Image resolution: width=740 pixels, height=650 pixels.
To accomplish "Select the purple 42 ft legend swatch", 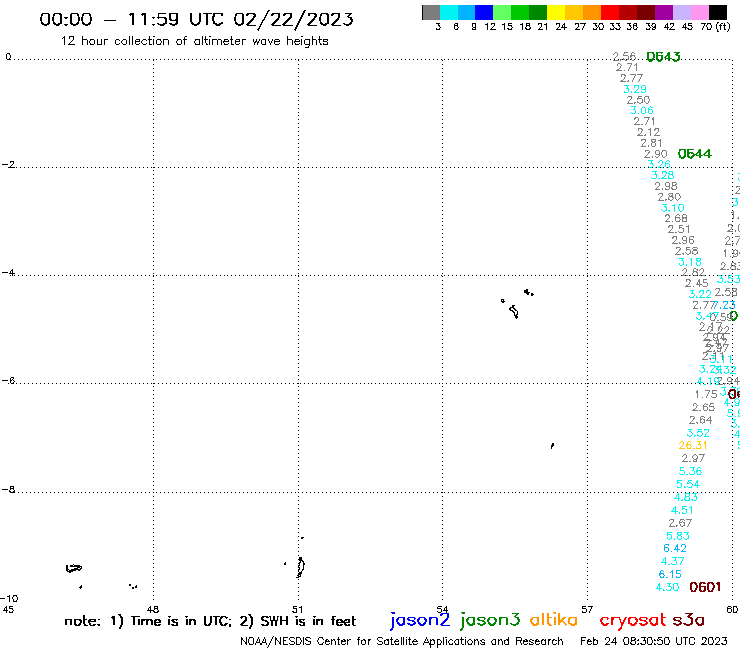I will 664,12.
